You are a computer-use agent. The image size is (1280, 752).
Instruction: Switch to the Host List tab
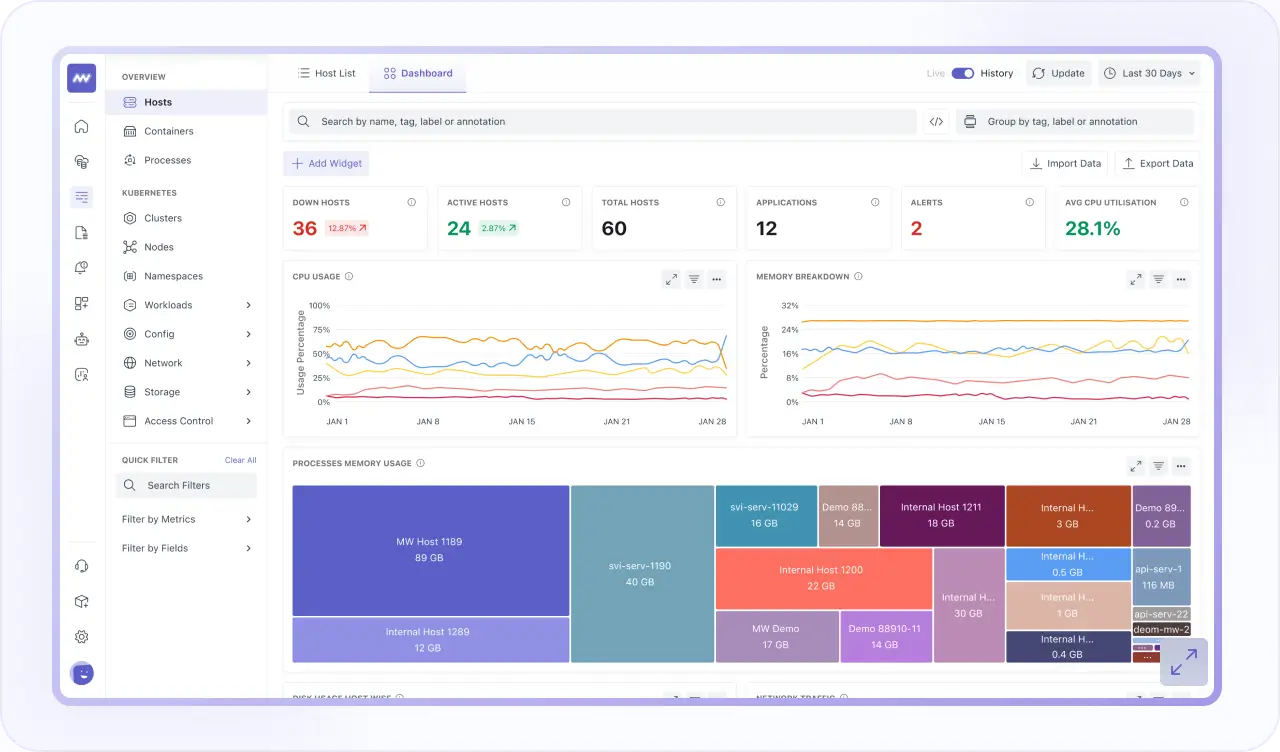pyautogui.click(x=326, y=73)
